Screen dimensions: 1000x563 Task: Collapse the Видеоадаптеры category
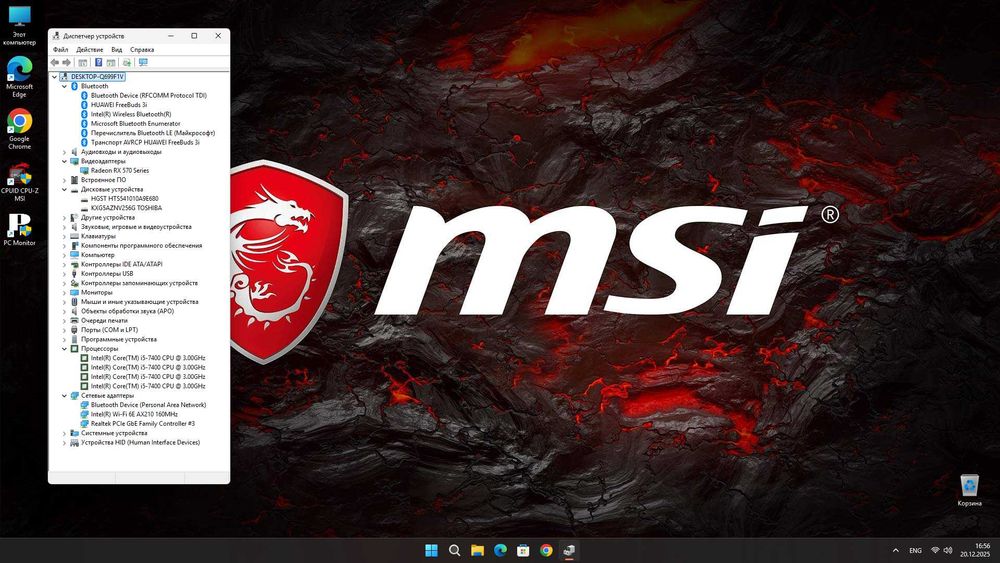[64, 161]
